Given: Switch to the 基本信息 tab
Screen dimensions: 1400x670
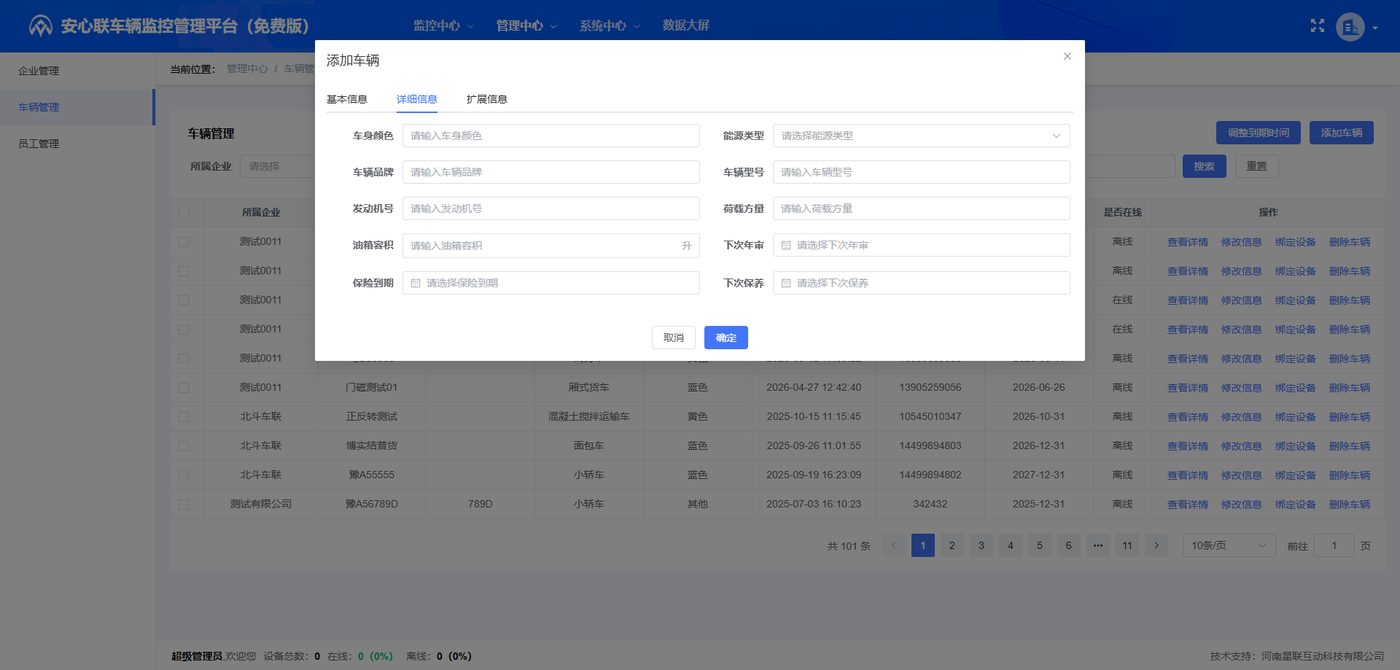Looking at the screenshot, I should tap(347, 99).
